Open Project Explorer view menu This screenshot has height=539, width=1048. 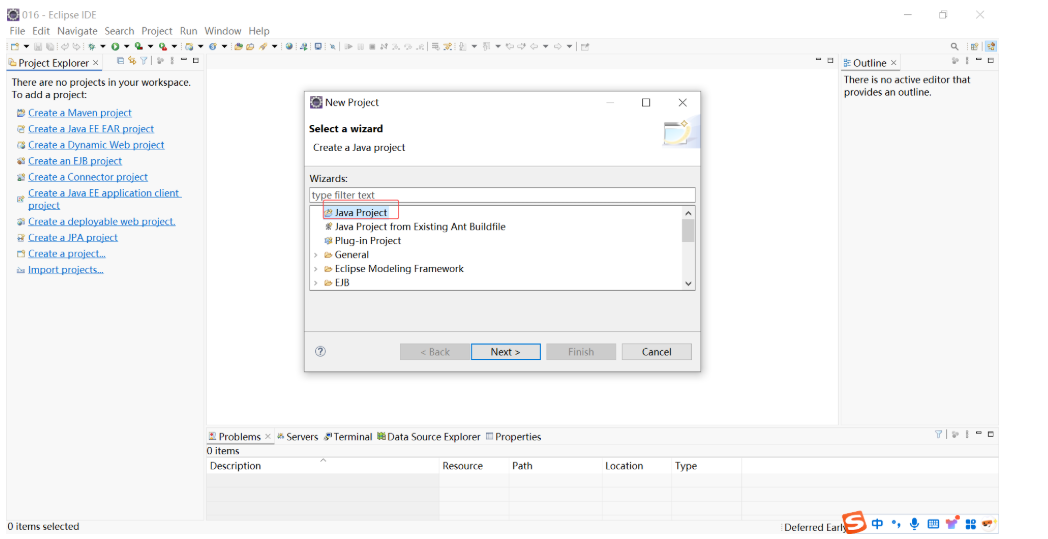[172, 61]
